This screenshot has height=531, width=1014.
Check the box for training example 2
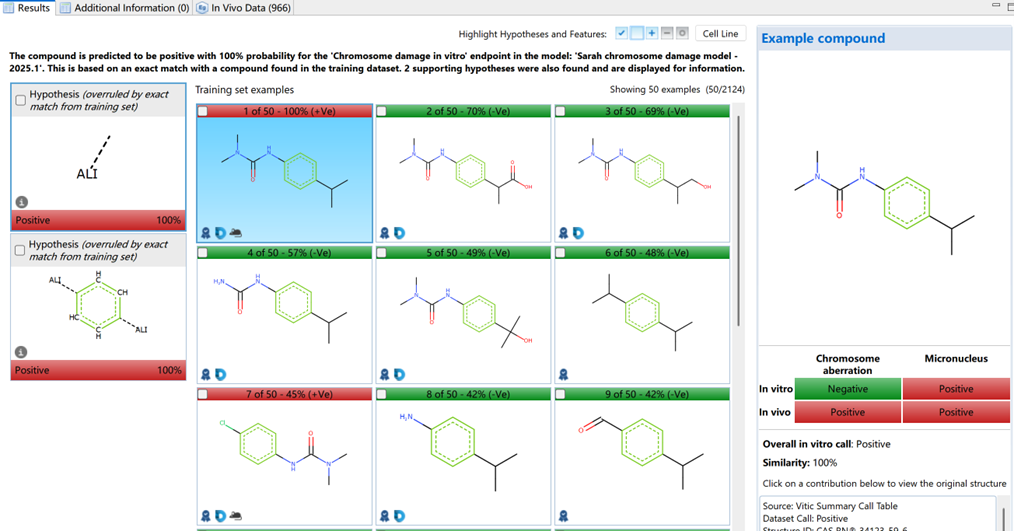point(382,112)
